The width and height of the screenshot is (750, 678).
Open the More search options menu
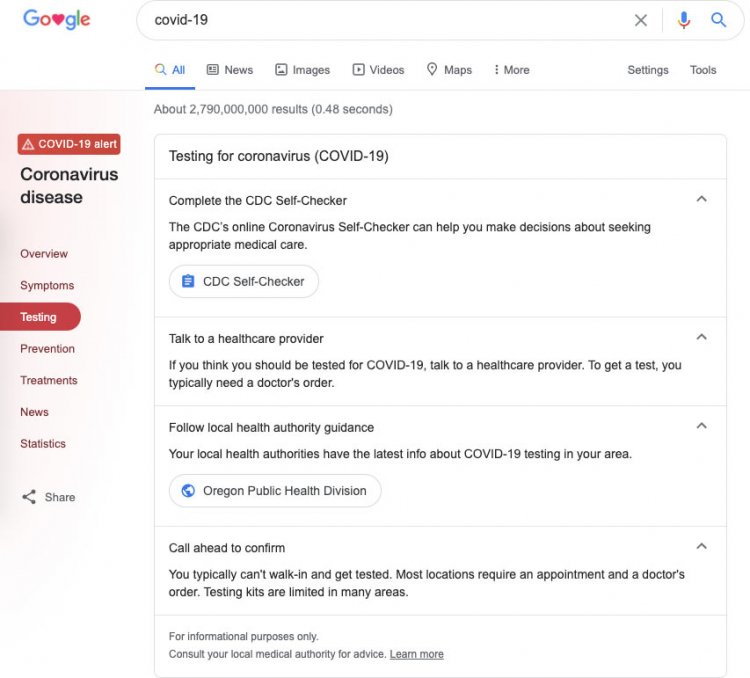(511, 70)
